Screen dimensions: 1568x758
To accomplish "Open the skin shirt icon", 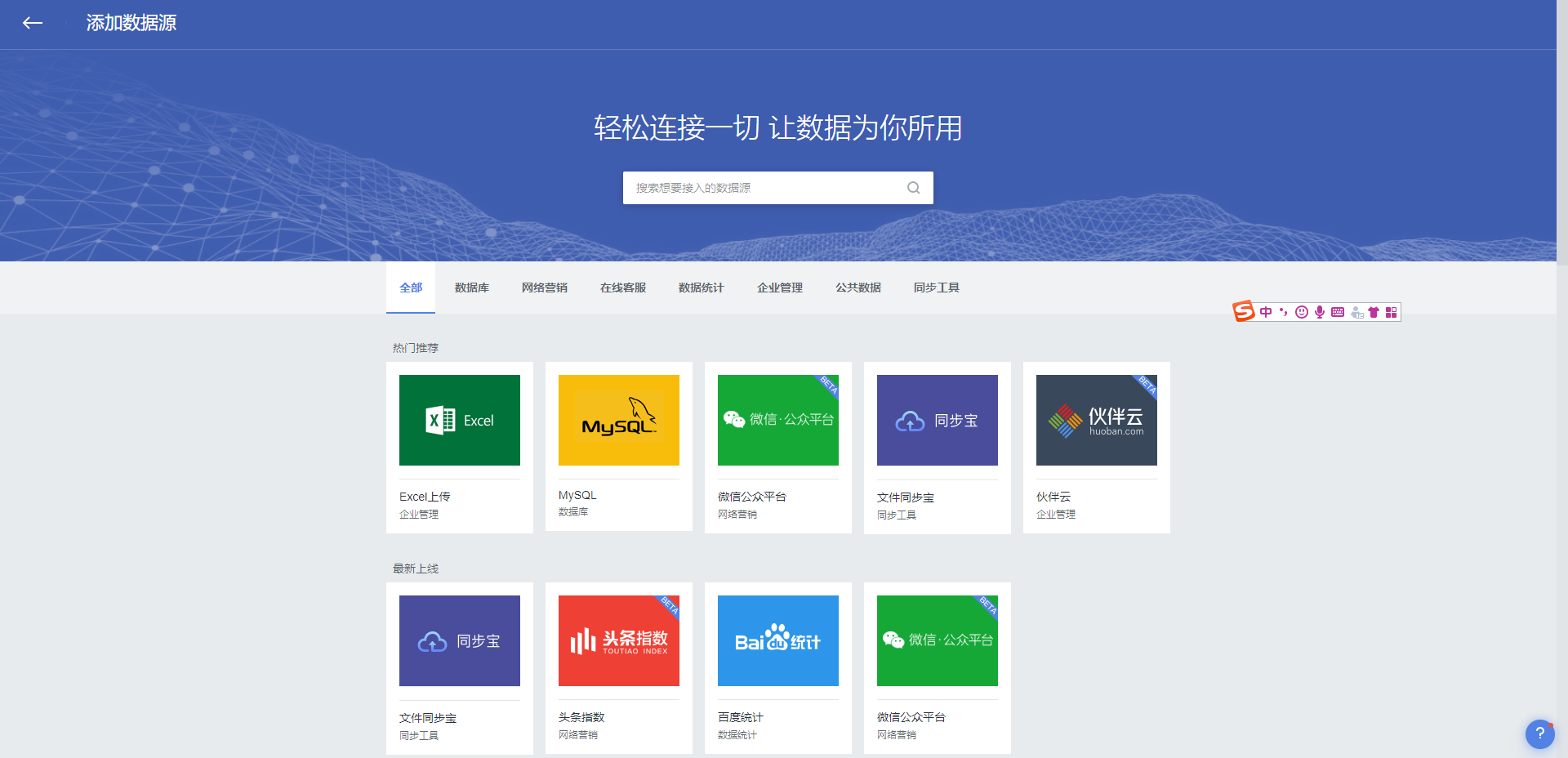I will point(1374,312).
